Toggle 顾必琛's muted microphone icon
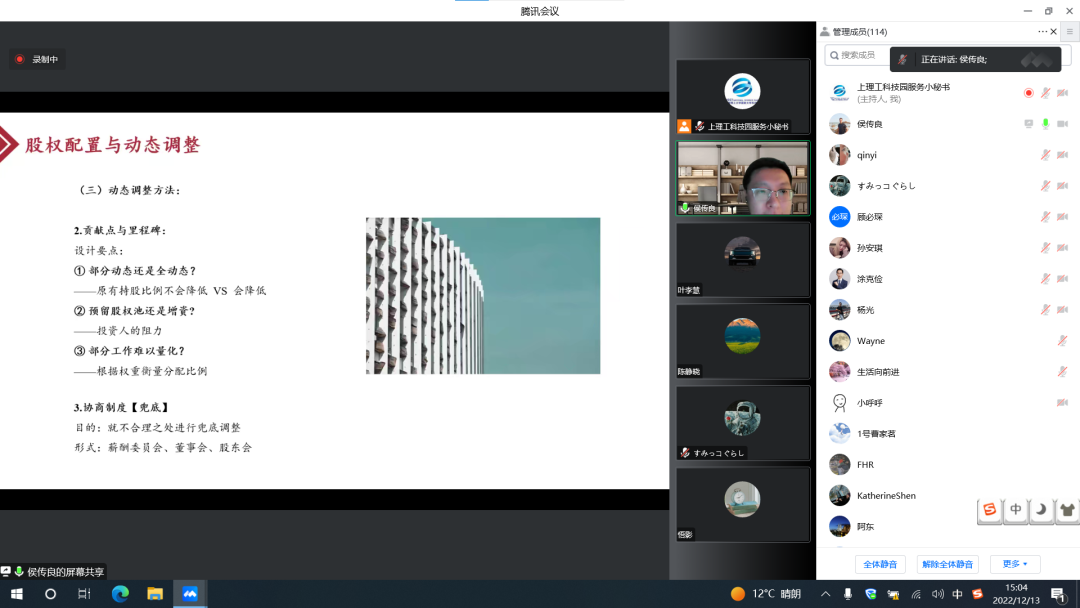This screenshot has width=1080, height=608. coord(1046,217)
